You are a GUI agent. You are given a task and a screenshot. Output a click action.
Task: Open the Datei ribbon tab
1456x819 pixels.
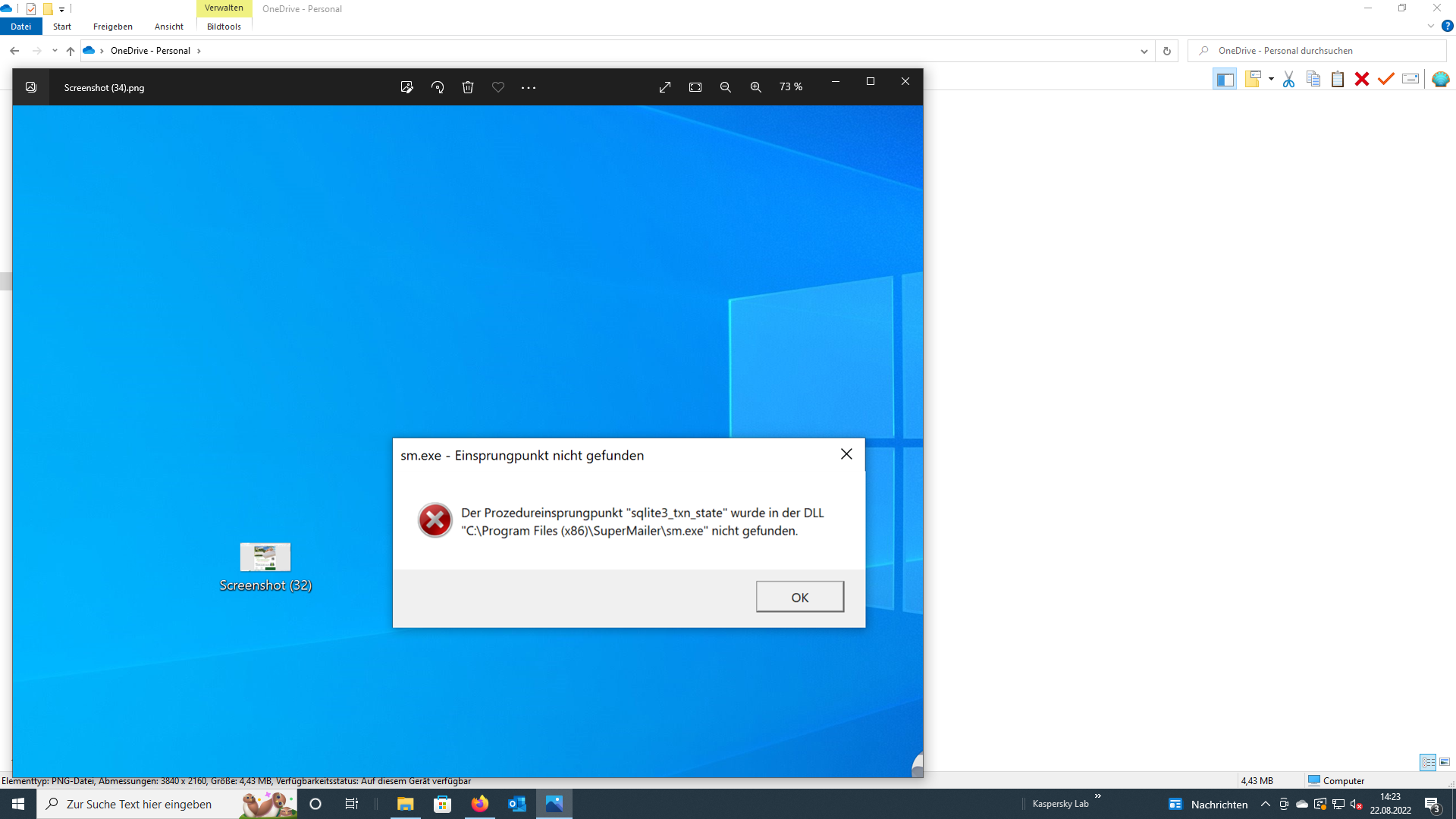click(x=21, y=27)
